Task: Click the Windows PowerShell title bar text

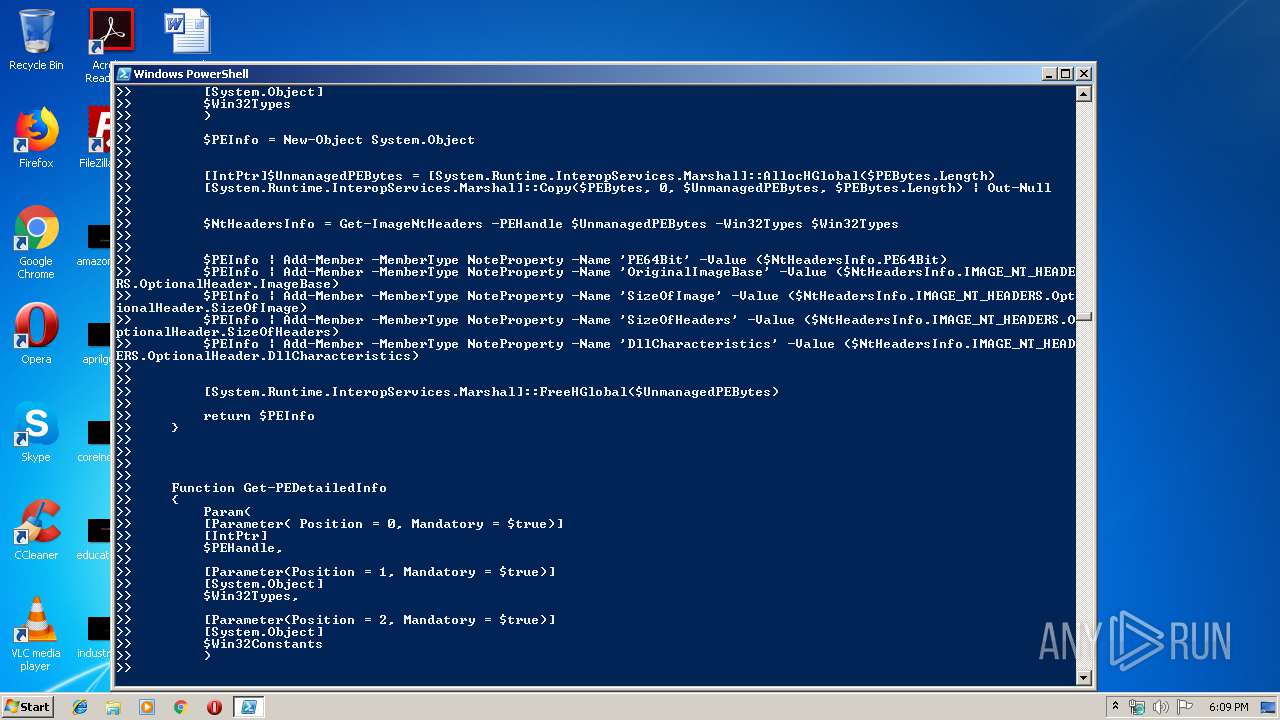Action: (x=191, y=74)
